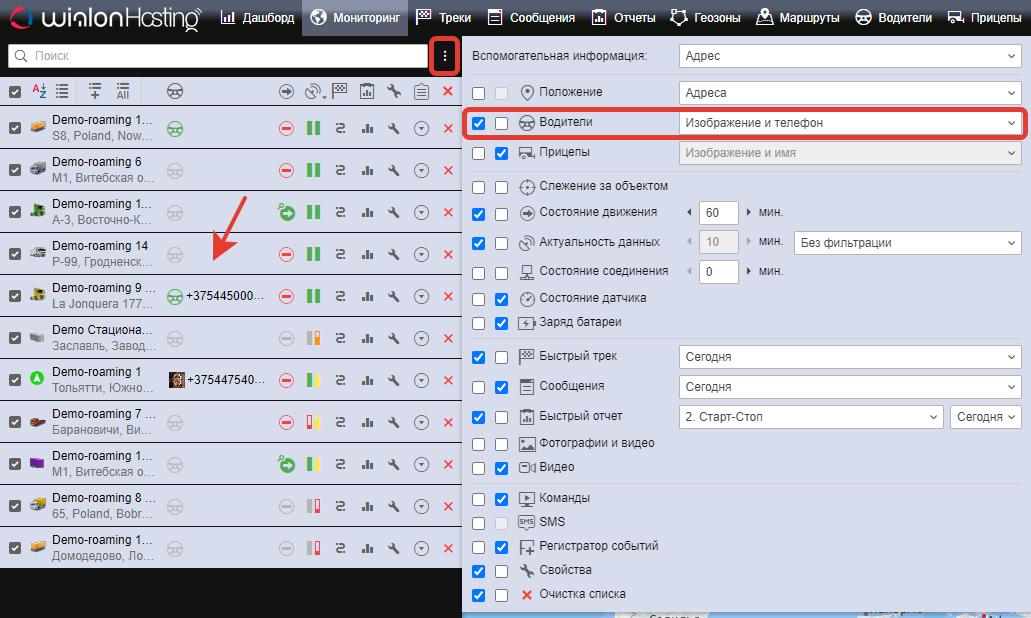
Task: Click Demo-roaming 14 unit name
Action: click(100, 246)
